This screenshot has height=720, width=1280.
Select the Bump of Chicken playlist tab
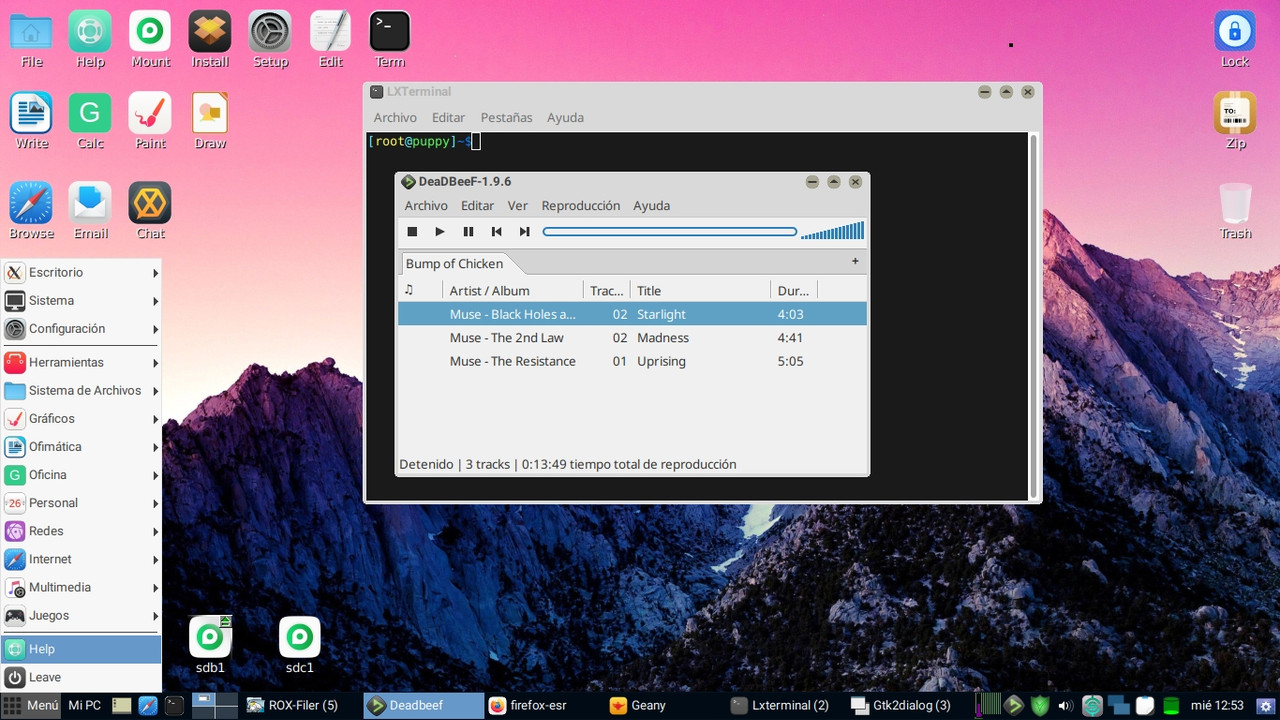coord(454,264)
